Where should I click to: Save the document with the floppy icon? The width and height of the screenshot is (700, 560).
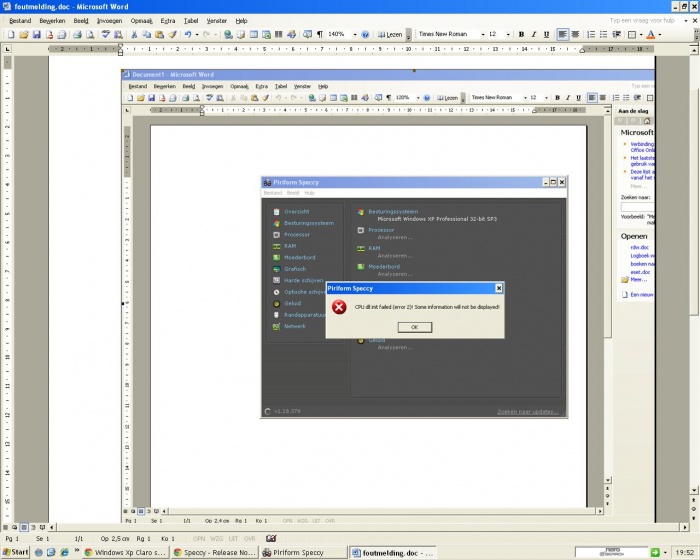click(x=37, y=34)
